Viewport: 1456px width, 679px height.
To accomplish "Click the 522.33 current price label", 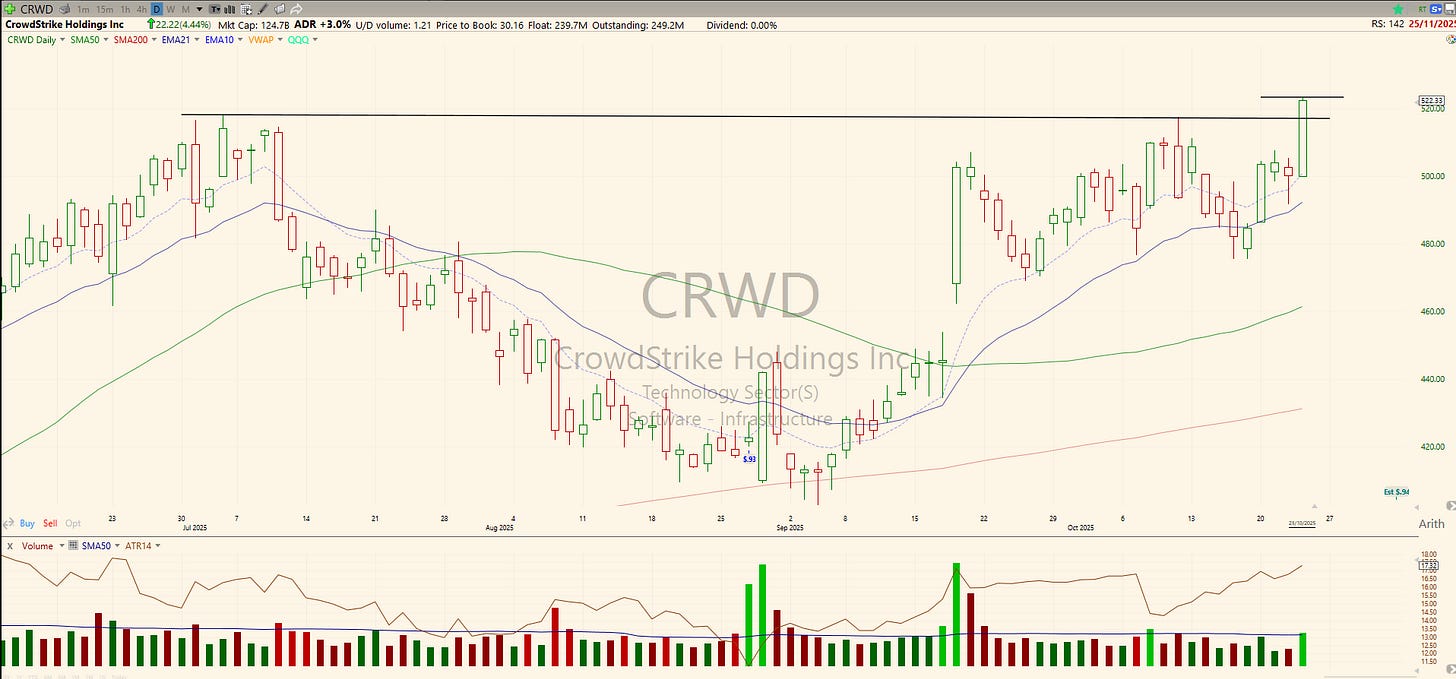I will (x=1432, y=100).
